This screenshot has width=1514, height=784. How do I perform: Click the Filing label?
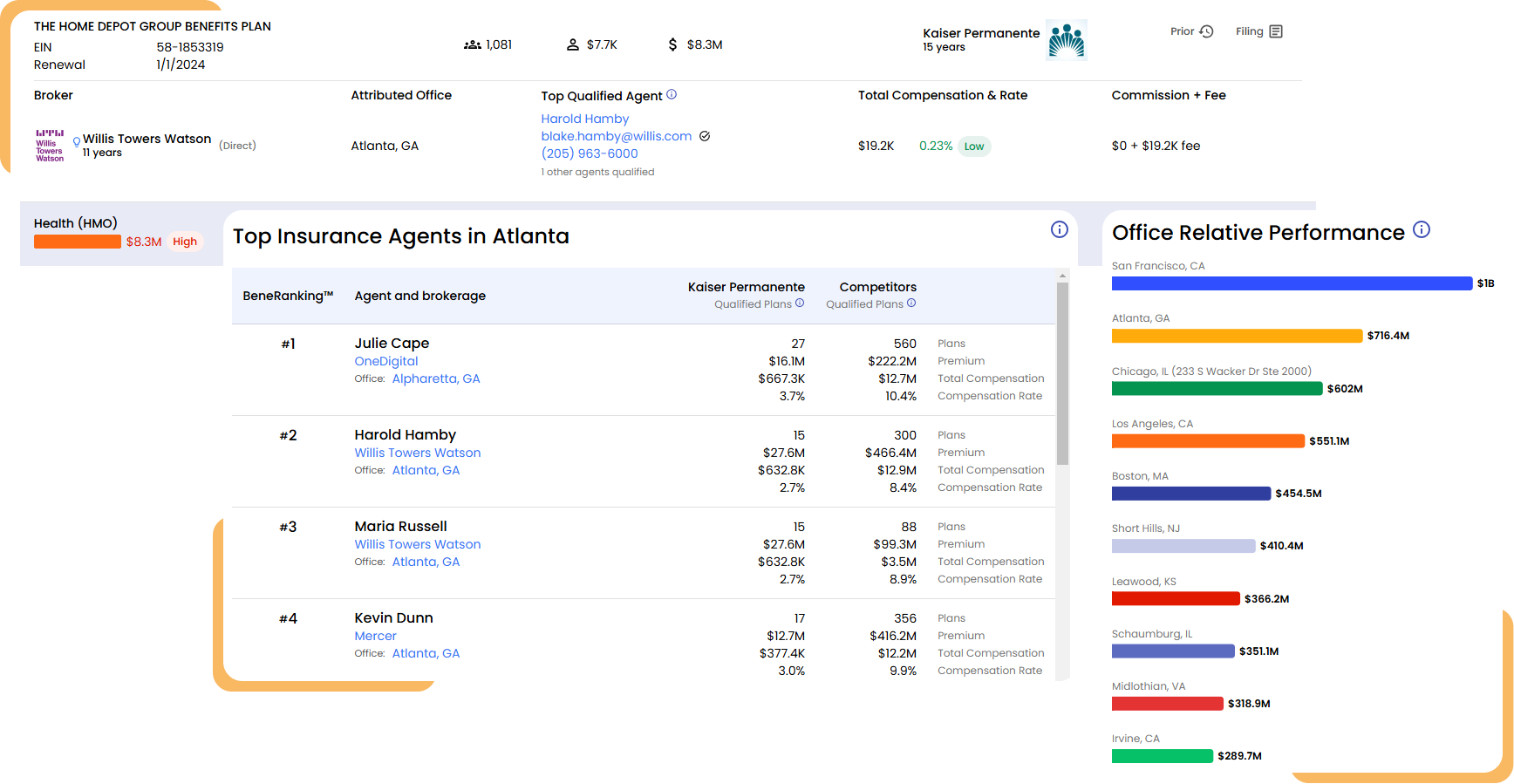pyautogui.click(x=1249, y=31)
